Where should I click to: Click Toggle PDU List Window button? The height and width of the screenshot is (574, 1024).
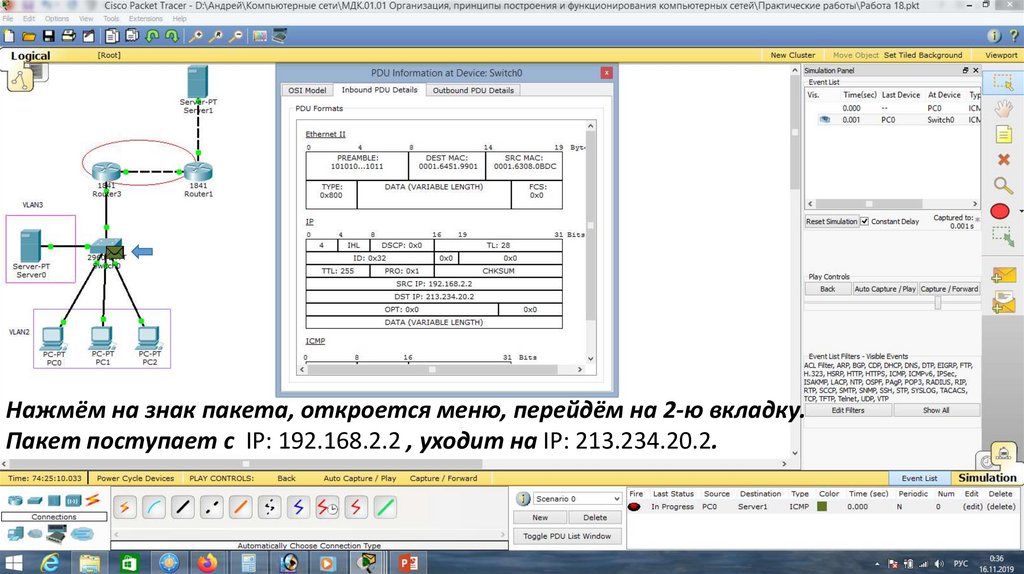(567, 536)
